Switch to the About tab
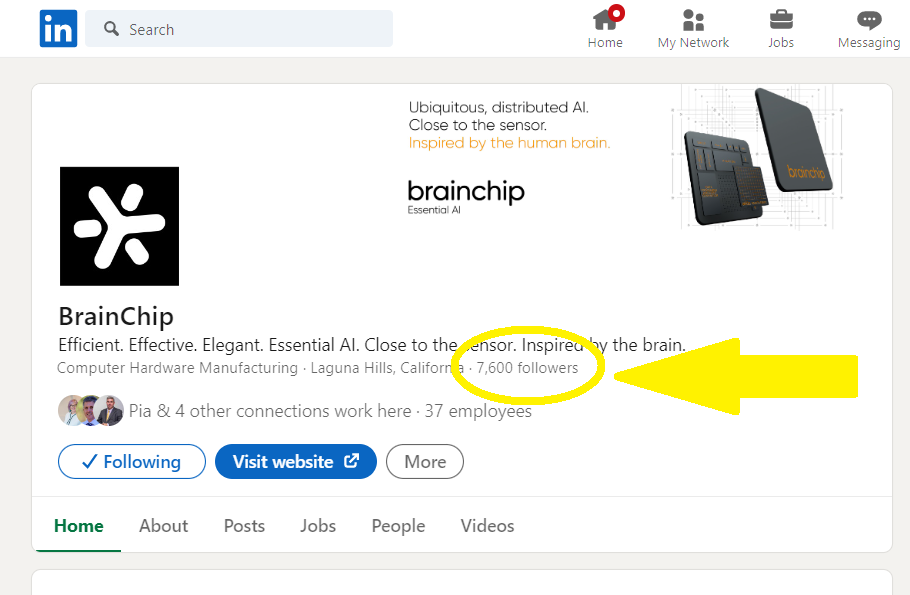 pyautogui.click(x=164, y=525)
